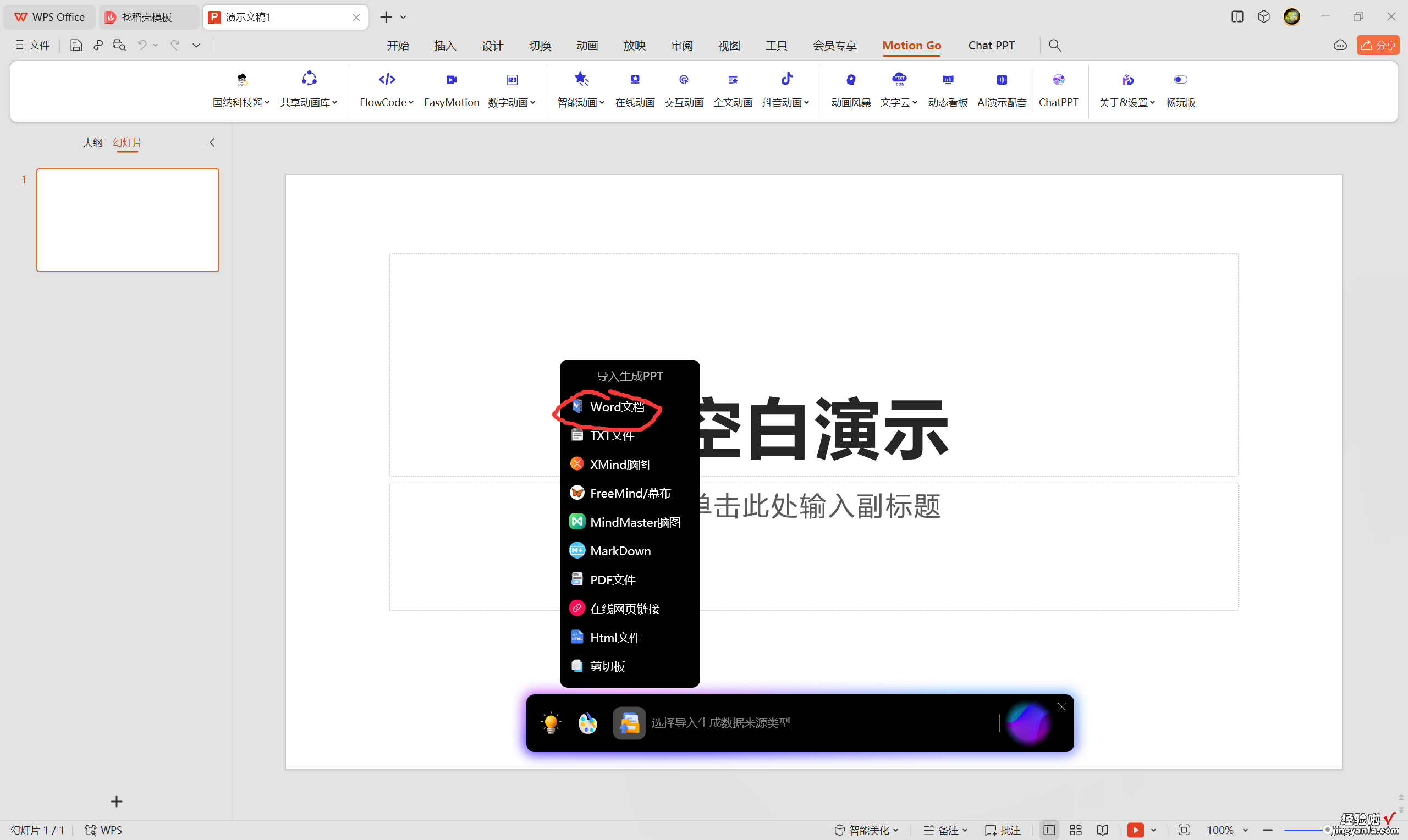
Task: Open the new tab dropdown arrow
Action: pyautogui.click(x=403, y=18)
